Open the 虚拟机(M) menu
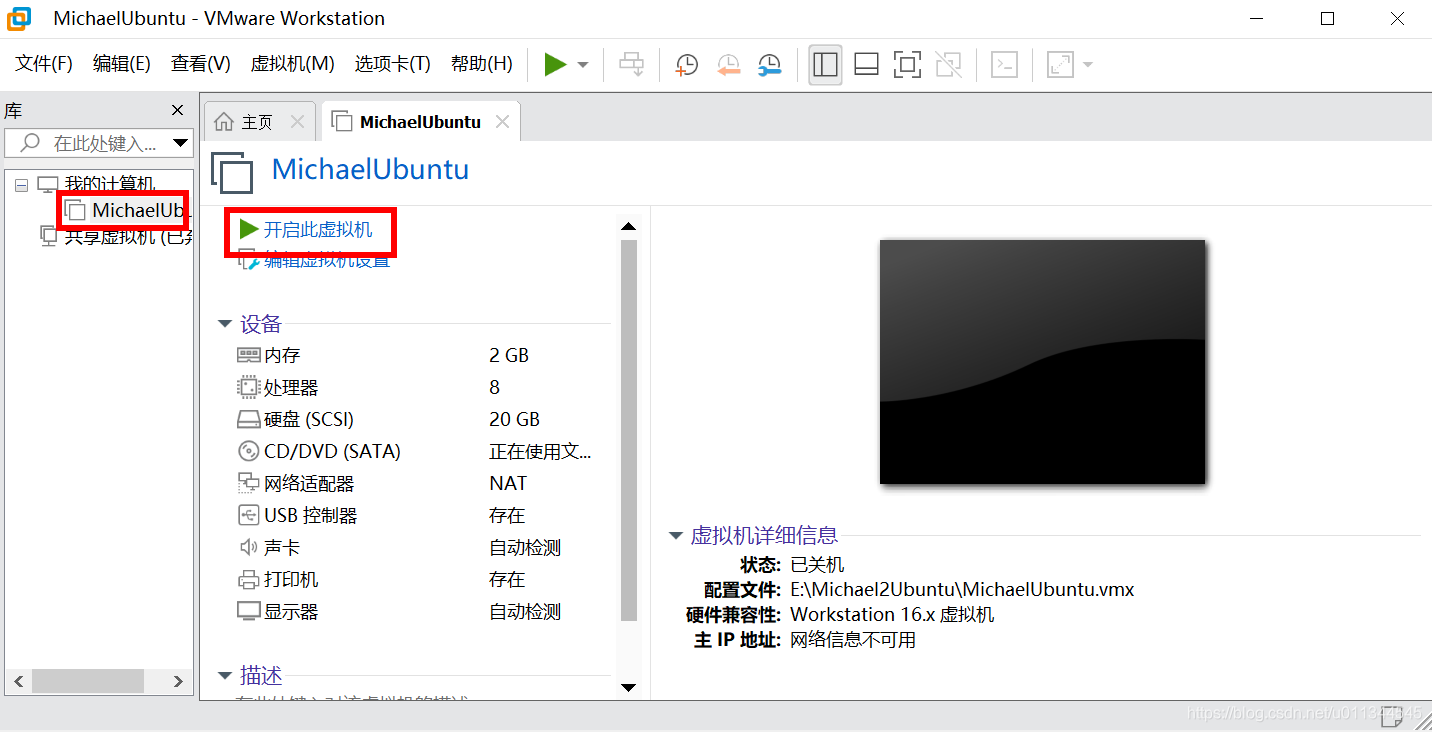This screenshot has height=732, width=1432. pos(292,64)
